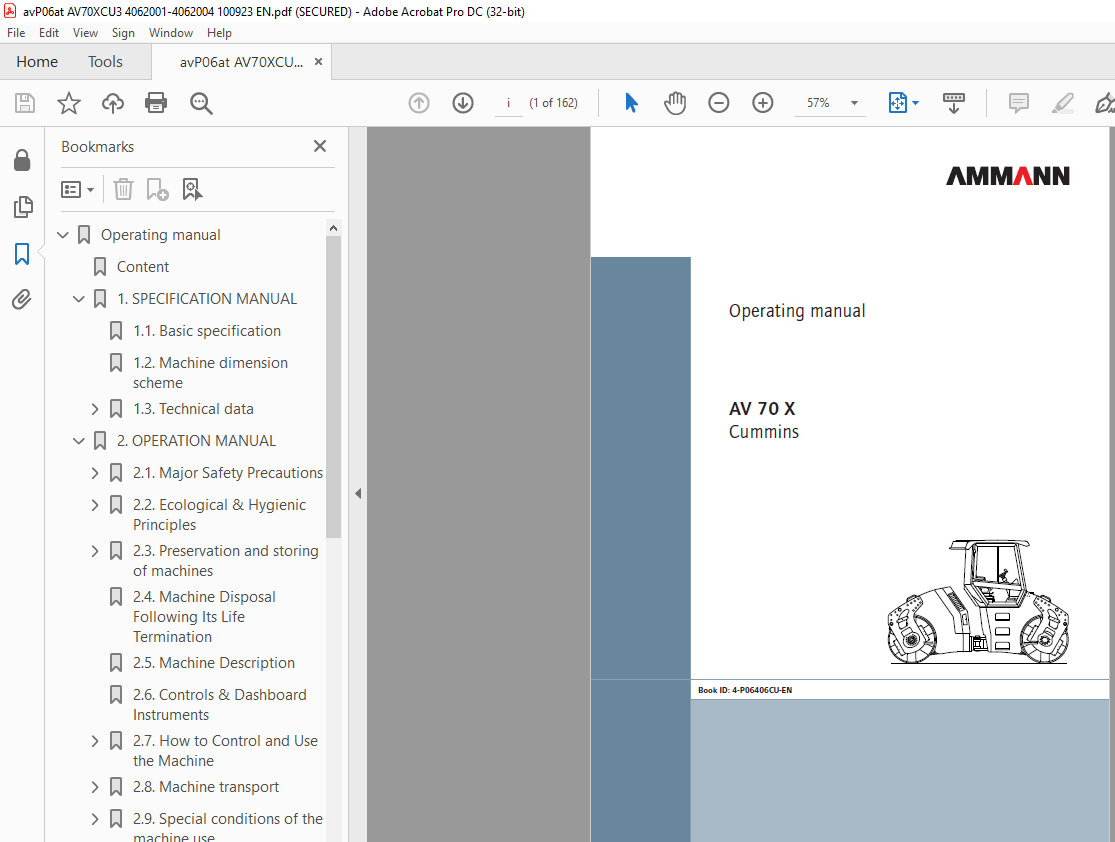1115x842 pixels.
Task: Click the bookmarks panel scrollbar thumb
Action: coord(334,386)
